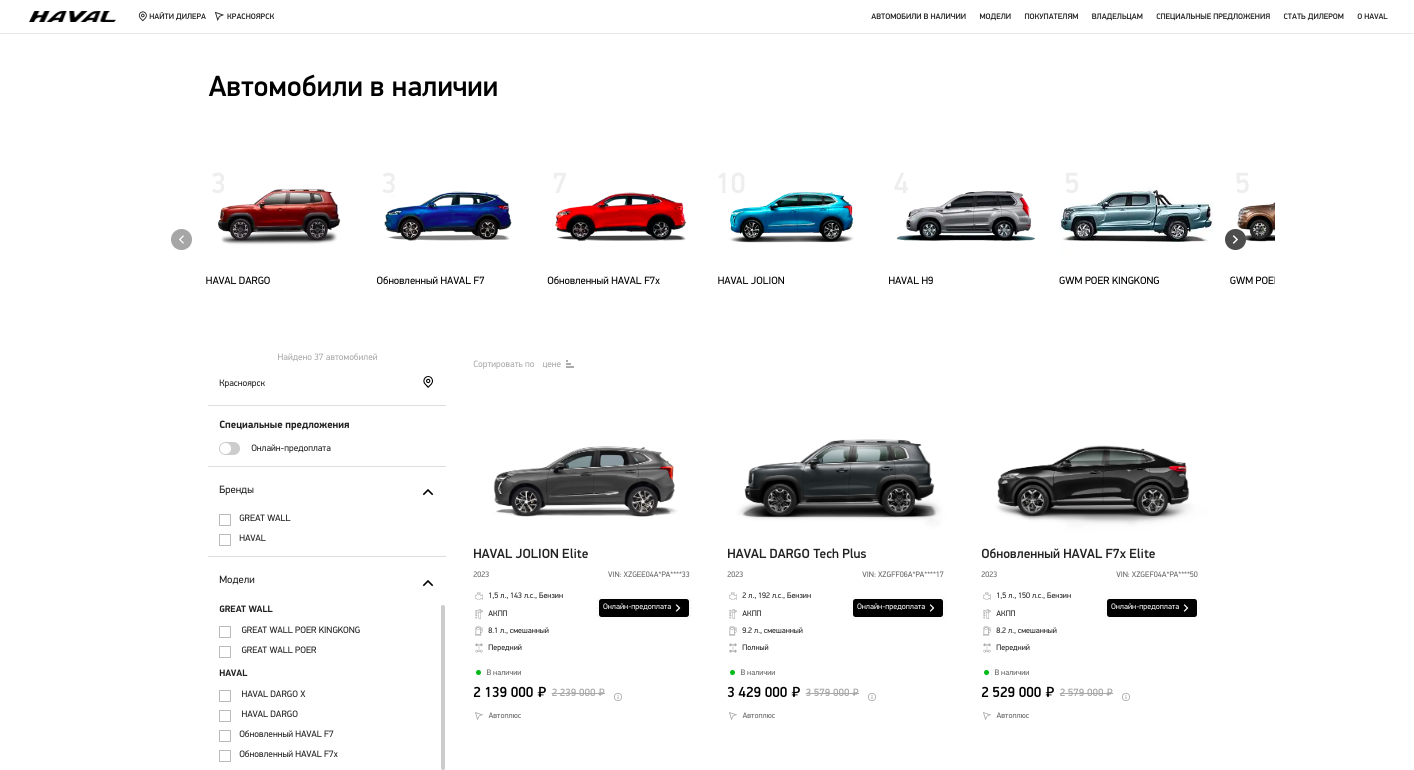This screenshot has width=1414, height=770.
Task: Click the engine icon on the JOLION Elite card
Action: pyautogui.click(x=479, y=596)
